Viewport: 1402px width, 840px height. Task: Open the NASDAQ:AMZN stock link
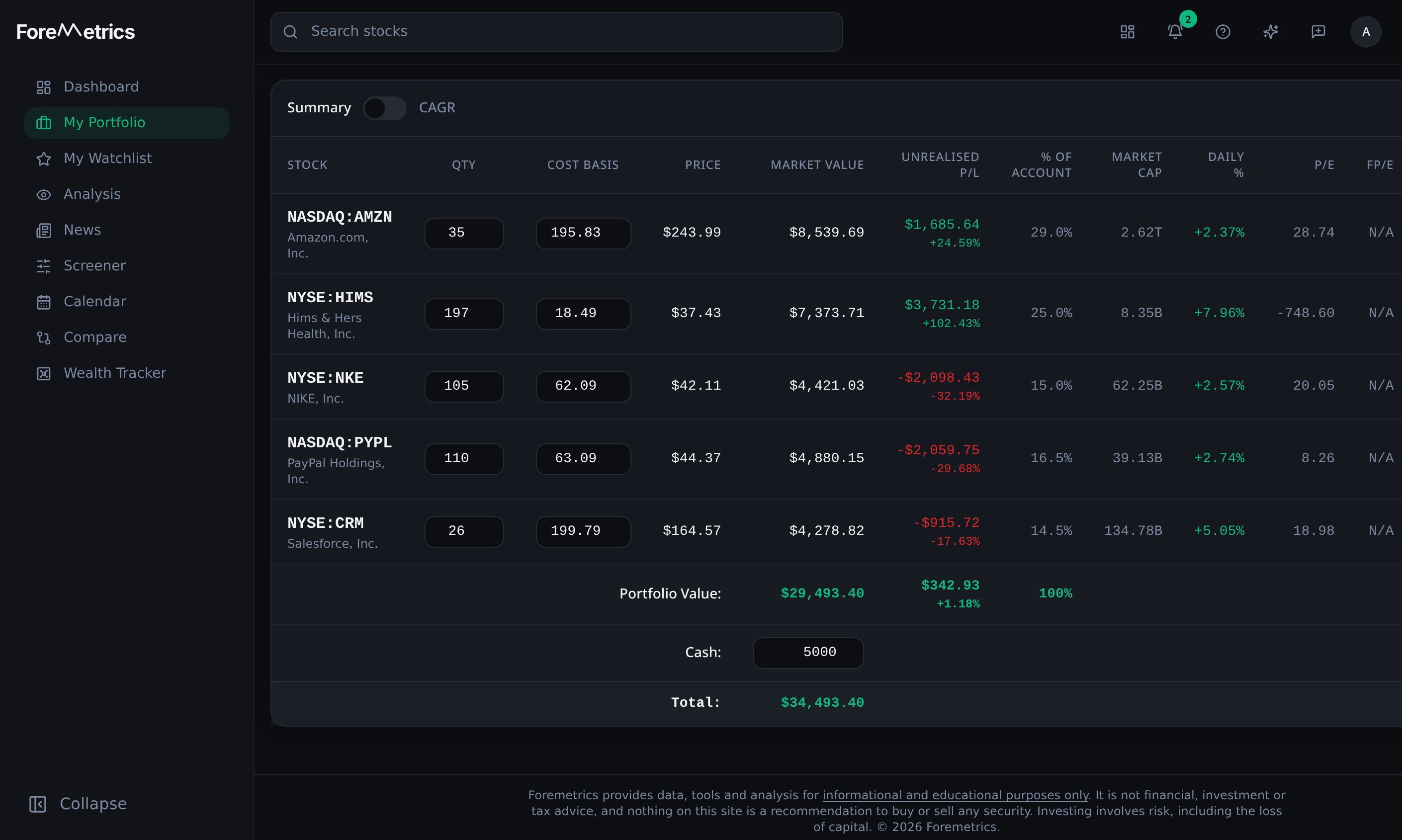340,217
